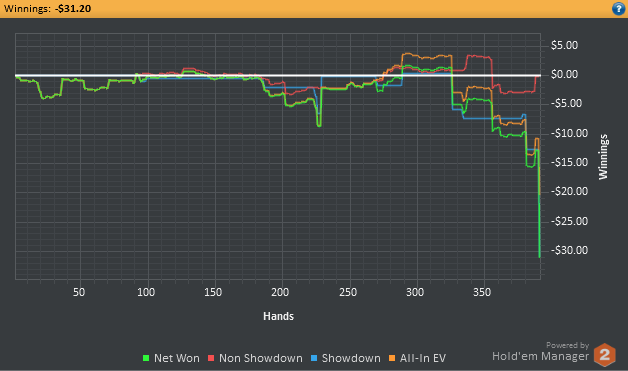Click the Non Showdown legend label
The height and width of the screenshot is (371, 628).
261,358
